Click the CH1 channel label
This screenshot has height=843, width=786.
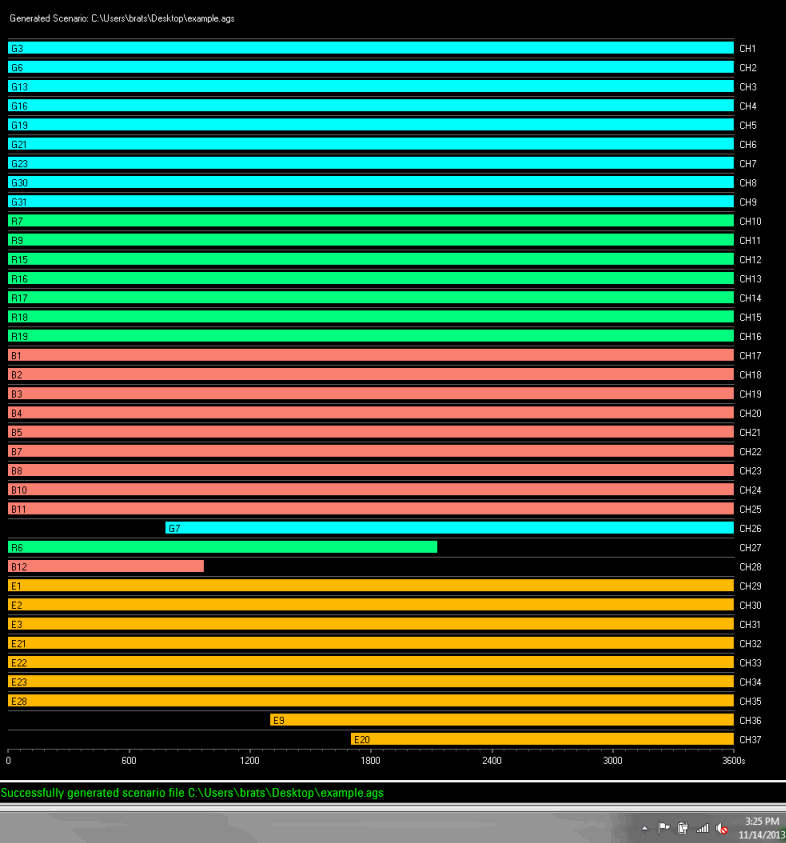click(x=747, y=48)
